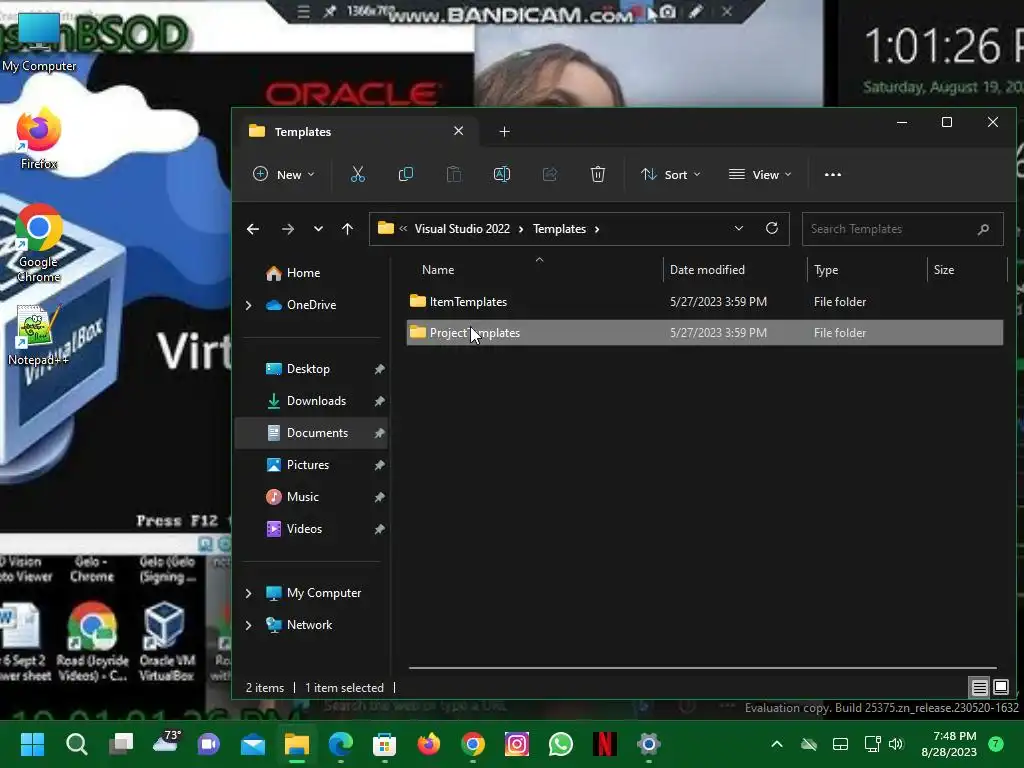Open Mail app from taskbar
The image size is (1024, 768).
[x=253, y=744]
